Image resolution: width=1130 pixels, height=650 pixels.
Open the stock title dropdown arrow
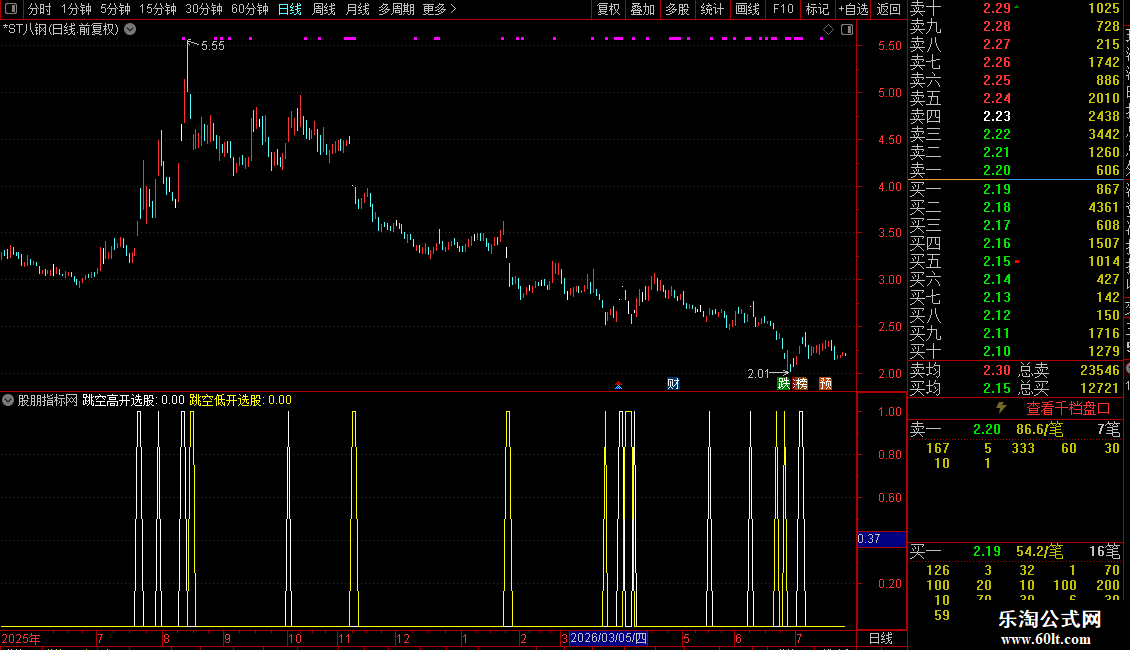130,29
